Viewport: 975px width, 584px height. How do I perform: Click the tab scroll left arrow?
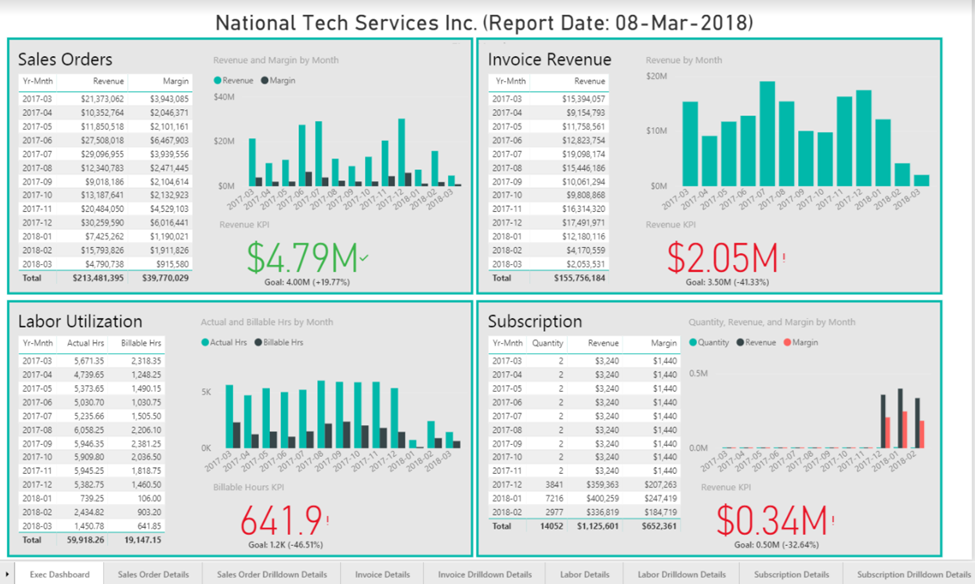point(7,574)
